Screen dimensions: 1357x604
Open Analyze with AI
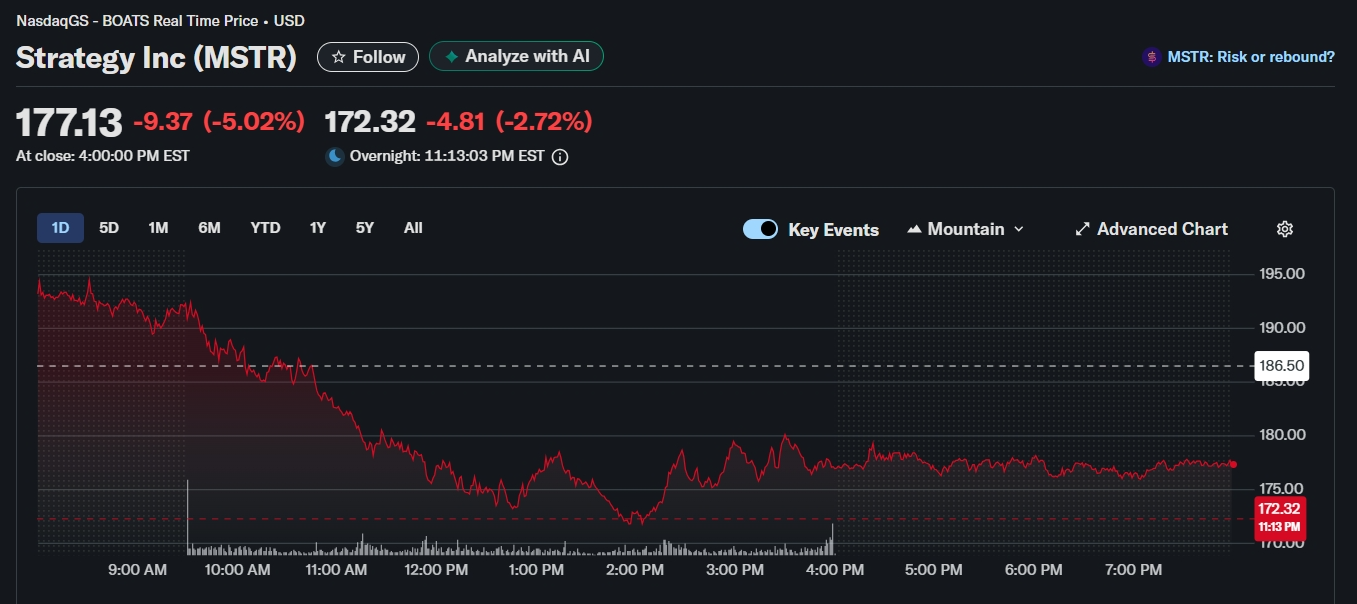tap(516, 57)
